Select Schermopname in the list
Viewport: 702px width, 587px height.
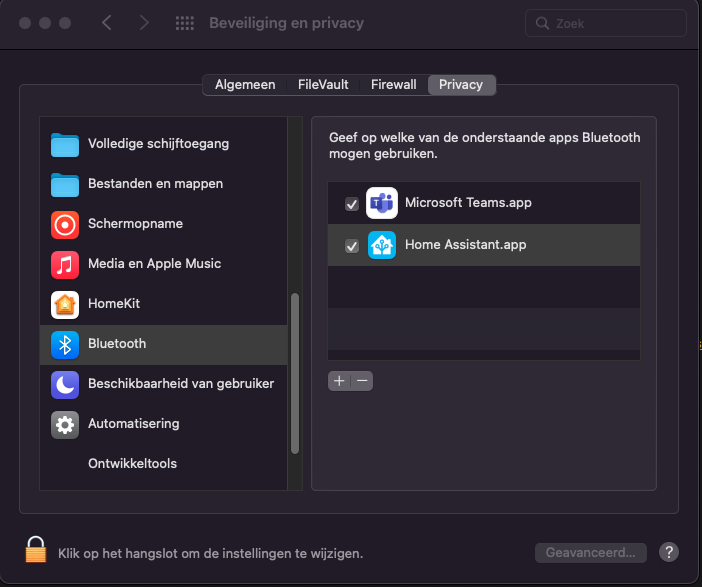pos(163,225)
